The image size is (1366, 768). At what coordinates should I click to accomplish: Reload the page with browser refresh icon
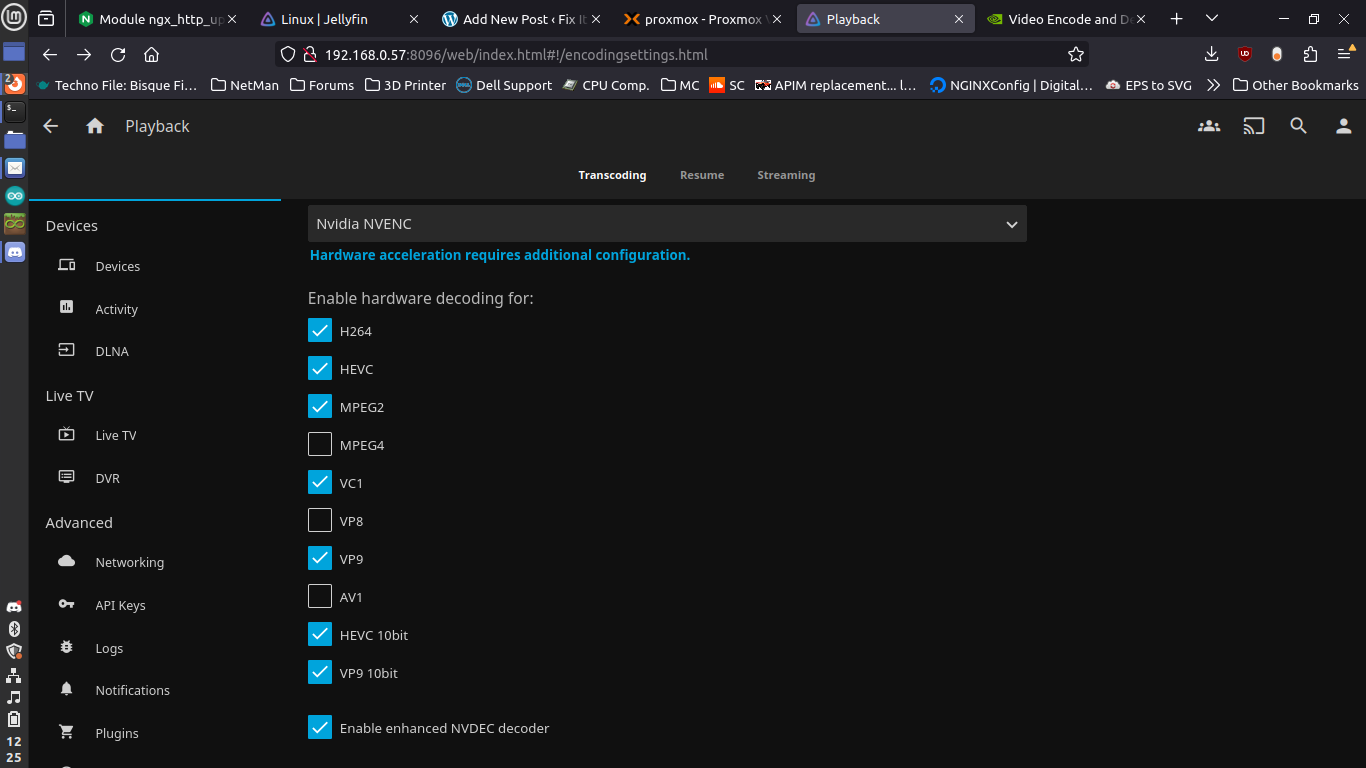coord(118,55)
